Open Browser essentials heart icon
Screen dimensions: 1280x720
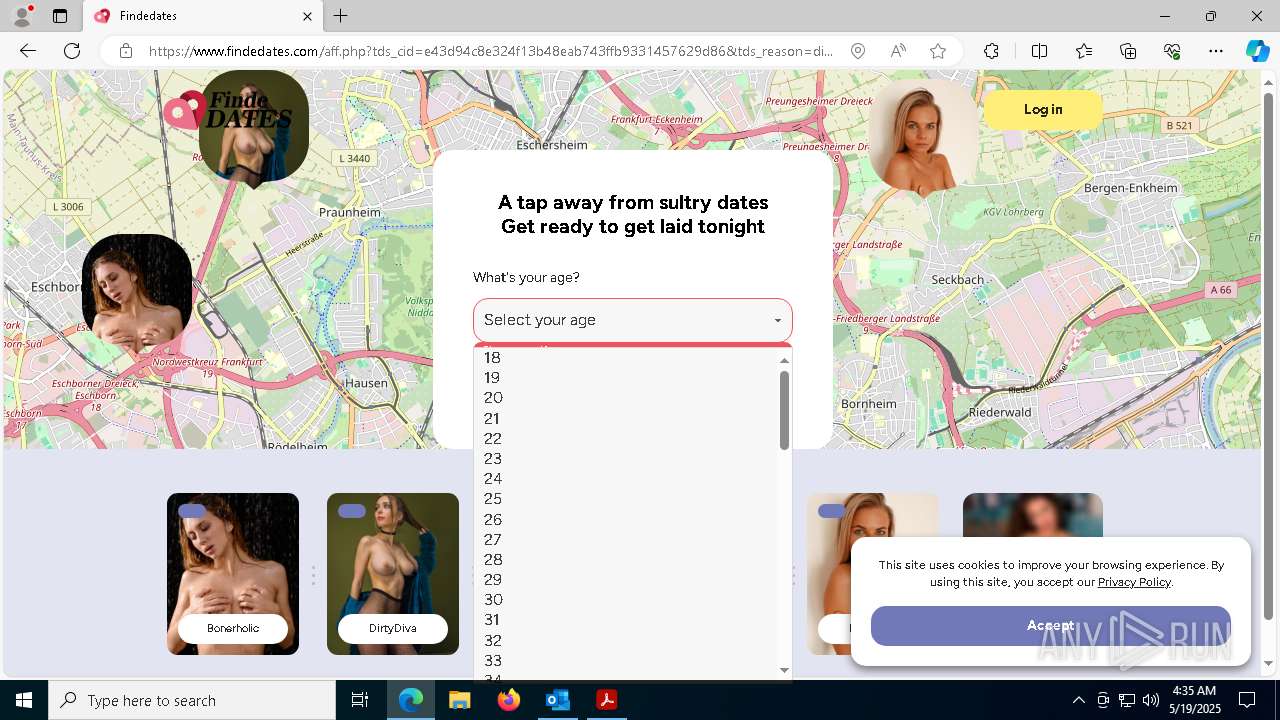[1172, 51]
